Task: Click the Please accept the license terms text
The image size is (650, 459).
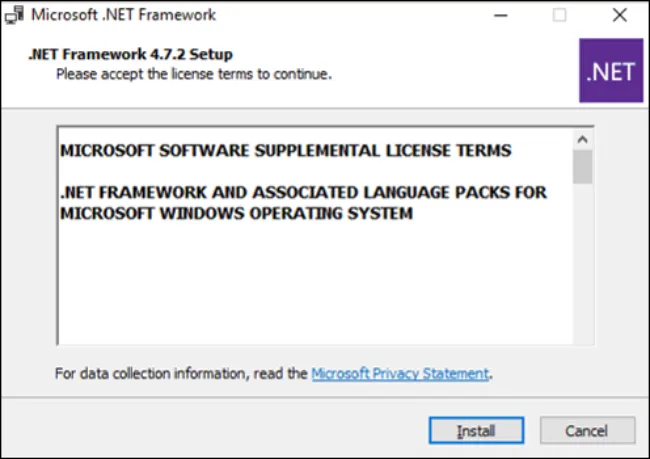Action: coord(194,74)
